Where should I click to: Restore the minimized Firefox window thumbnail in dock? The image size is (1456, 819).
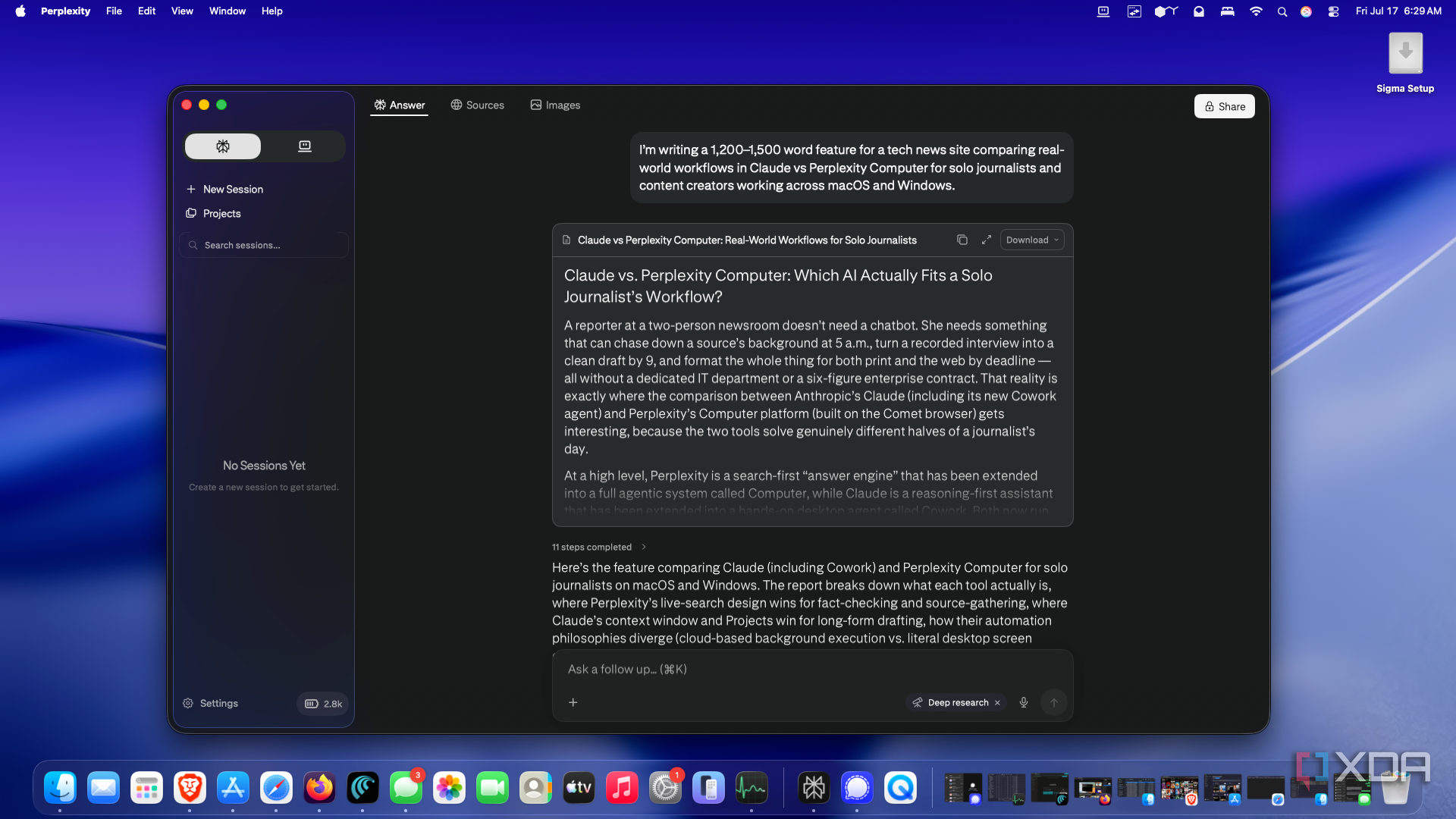click(1093, 789)
